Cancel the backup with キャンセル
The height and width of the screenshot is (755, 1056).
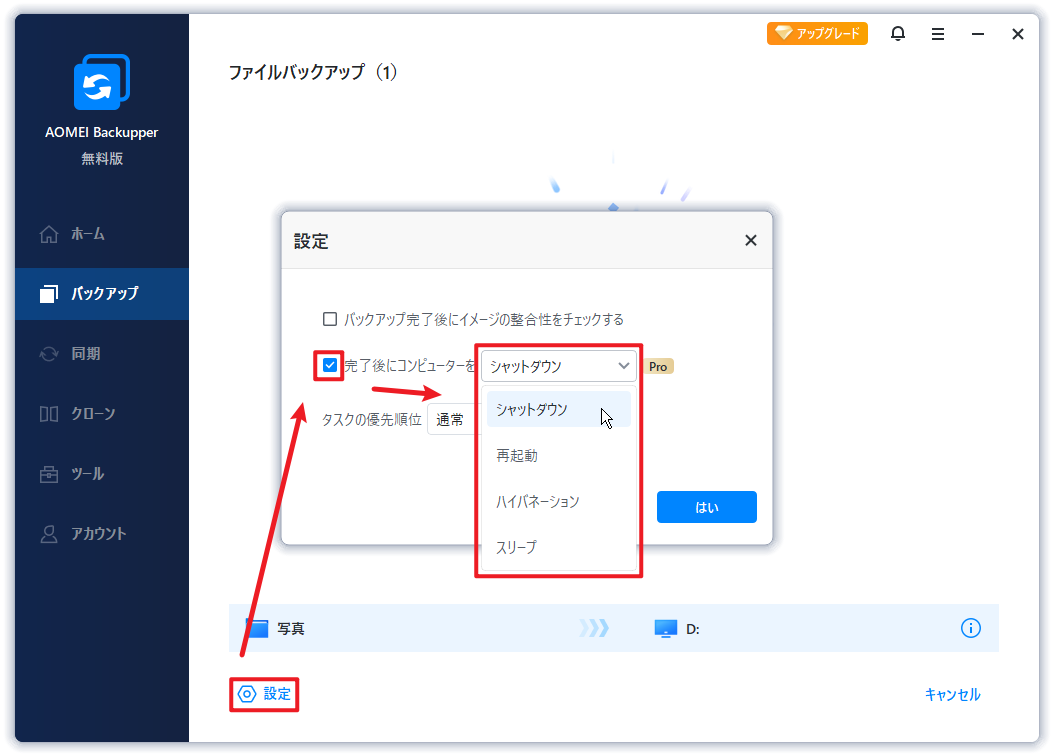pyautogui.click(x=952, y=694)
